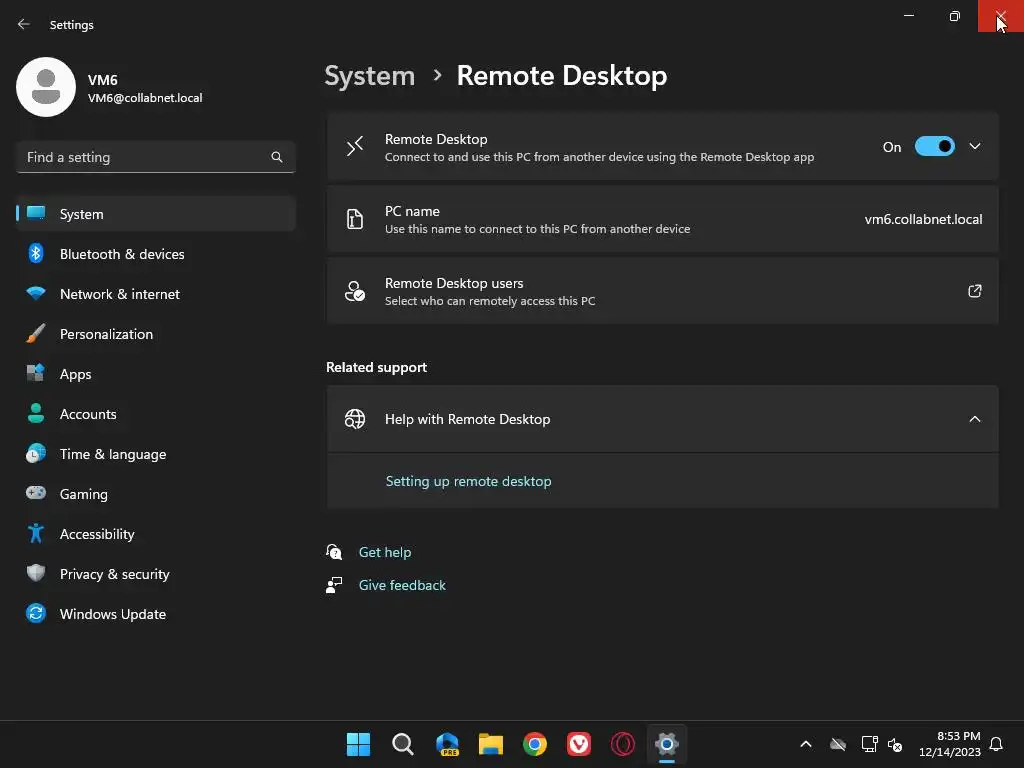The height and width of the screenshot is (768, 1024).
Task: Open the System settings category
Action: [x=155, y=214]
